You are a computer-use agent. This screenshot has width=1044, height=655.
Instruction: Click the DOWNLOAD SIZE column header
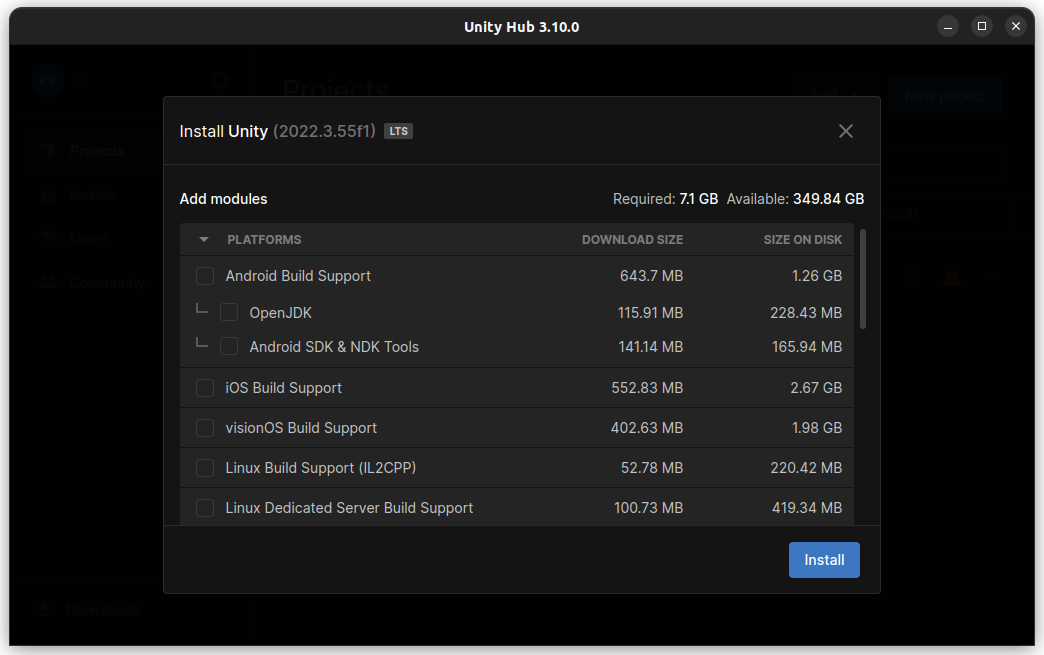632,240
